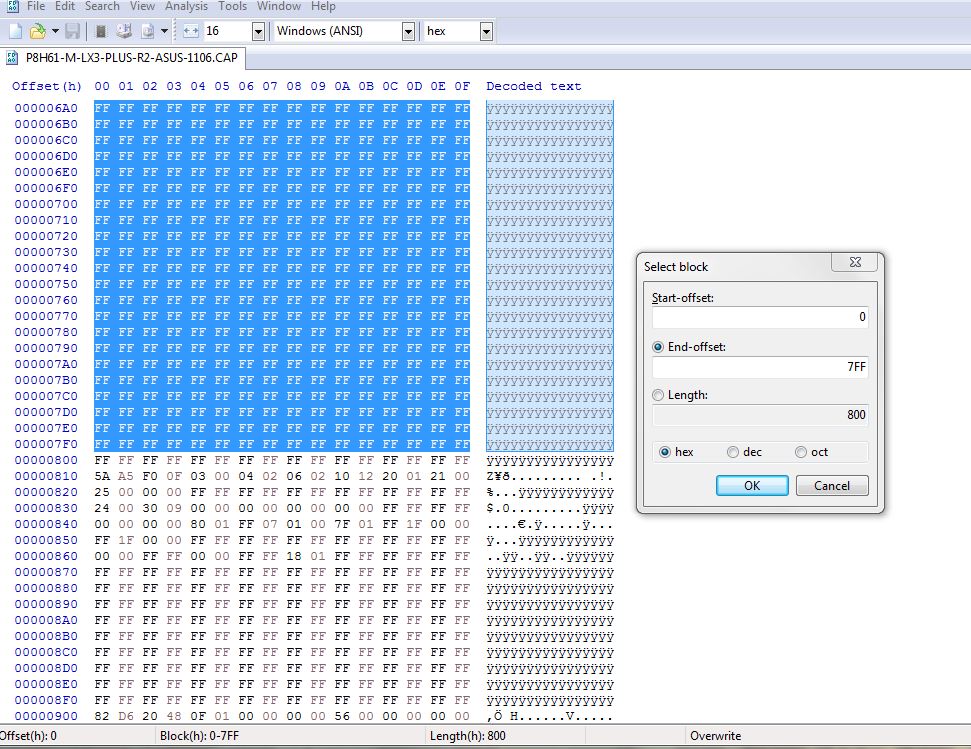Click the End-offset input field with 7FF
Image resolution: width=971 pixels, height=749 pixels.
point(760,367)
